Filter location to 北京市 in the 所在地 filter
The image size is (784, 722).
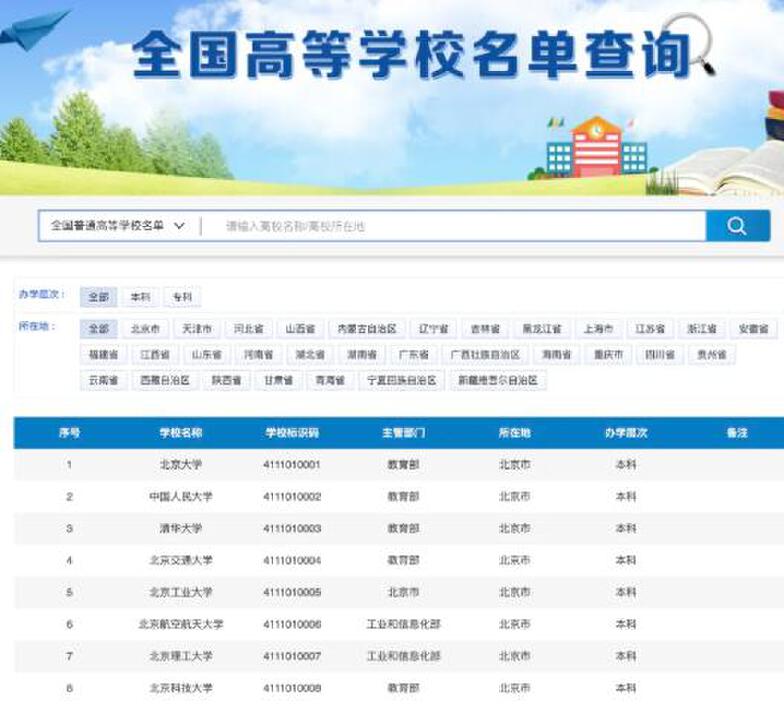point(146,329)
